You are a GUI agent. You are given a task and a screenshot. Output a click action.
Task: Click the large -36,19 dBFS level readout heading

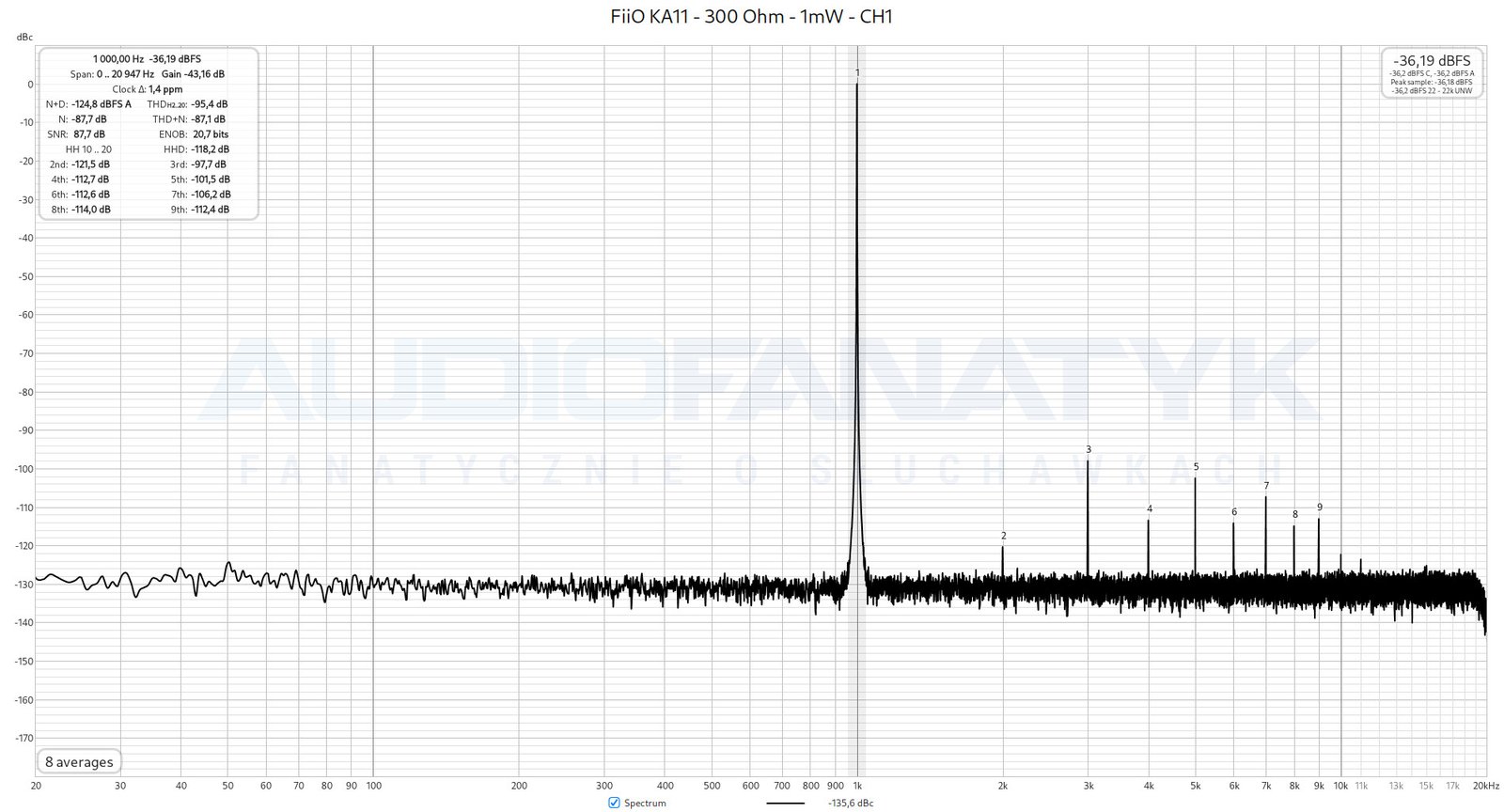[1432, 60]
